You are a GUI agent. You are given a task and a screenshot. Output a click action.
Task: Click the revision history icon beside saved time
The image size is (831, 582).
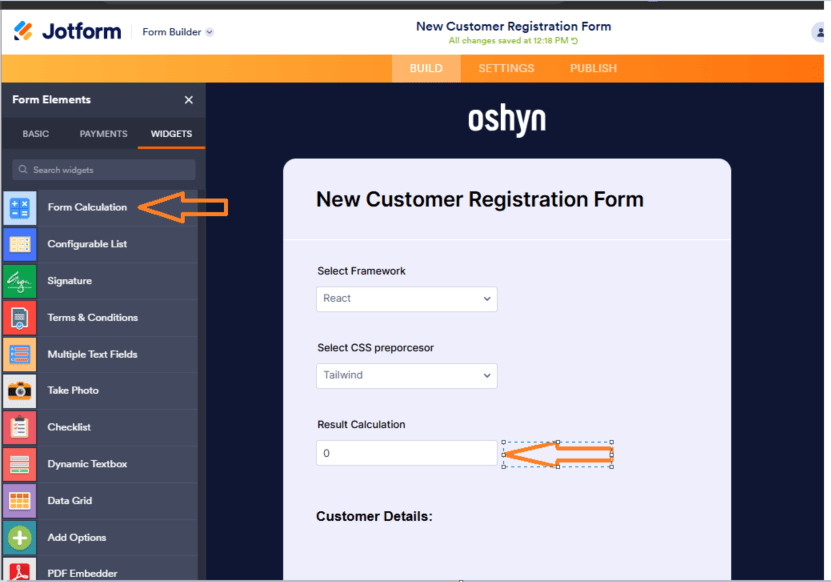(574, 41)
